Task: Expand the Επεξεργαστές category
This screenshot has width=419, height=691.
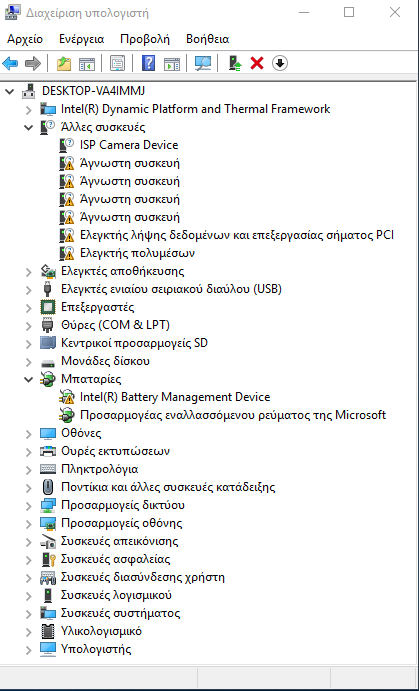Action: (x=29, y=307)
